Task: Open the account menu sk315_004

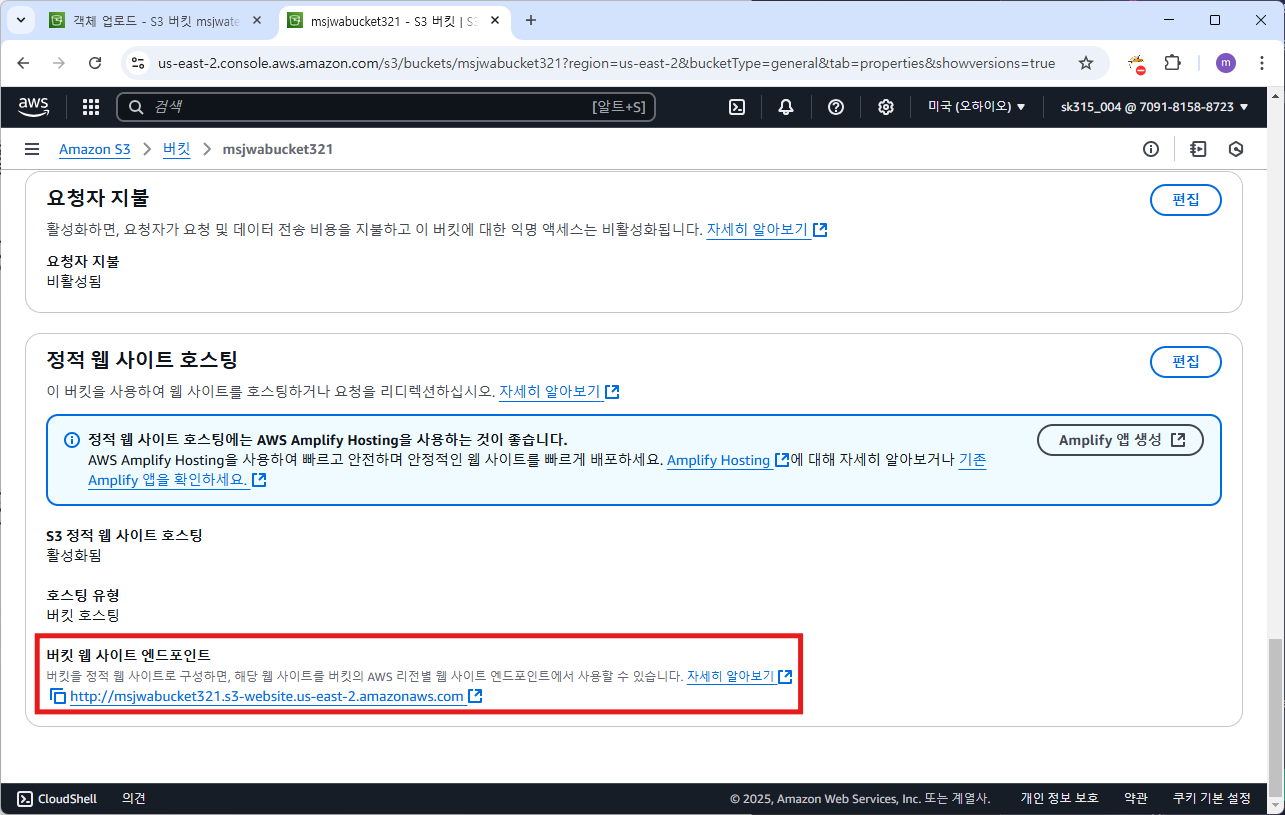Action: coord(1155,107)
